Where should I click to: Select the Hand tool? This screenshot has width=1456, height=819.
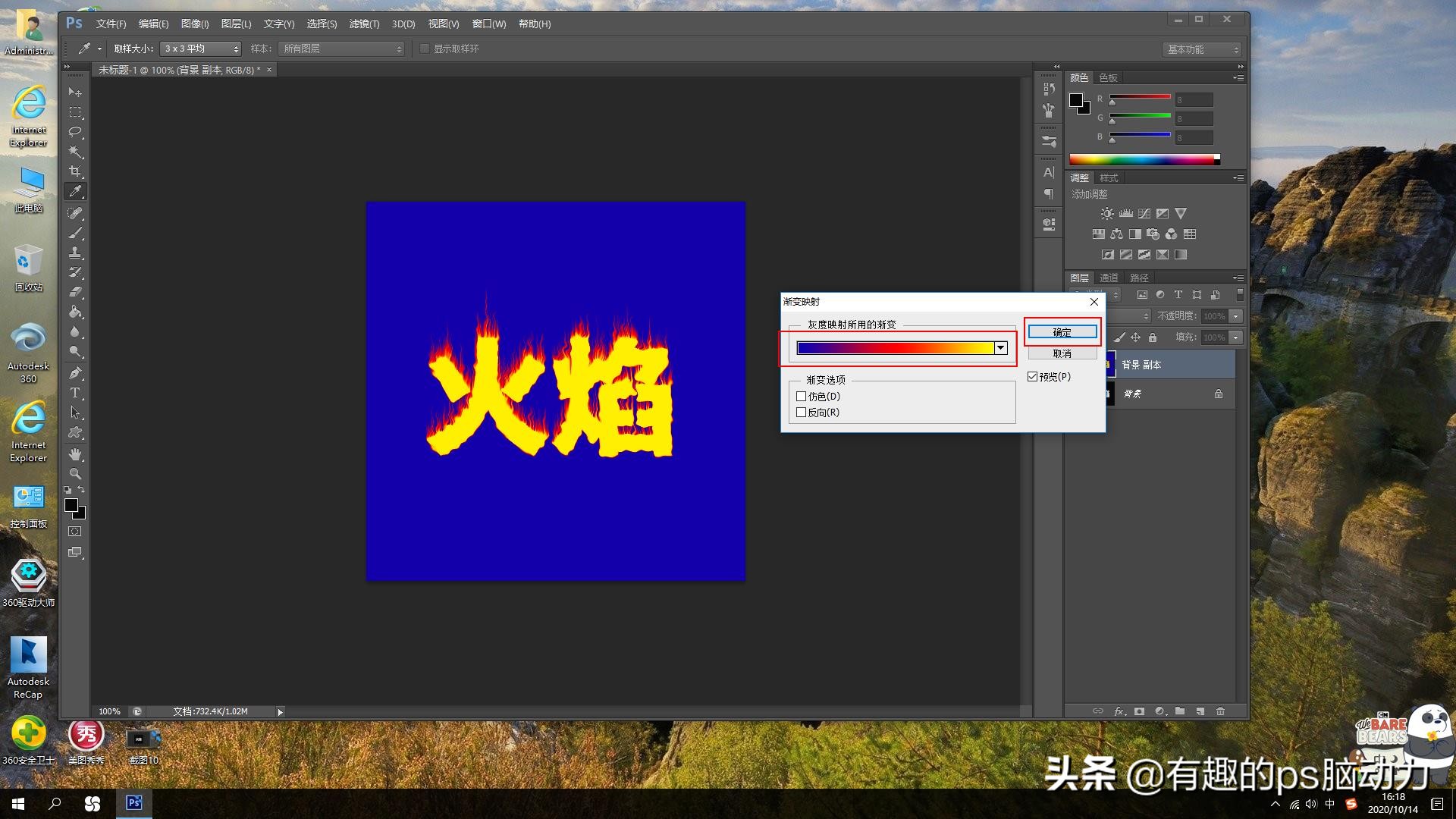pos(75,453)
